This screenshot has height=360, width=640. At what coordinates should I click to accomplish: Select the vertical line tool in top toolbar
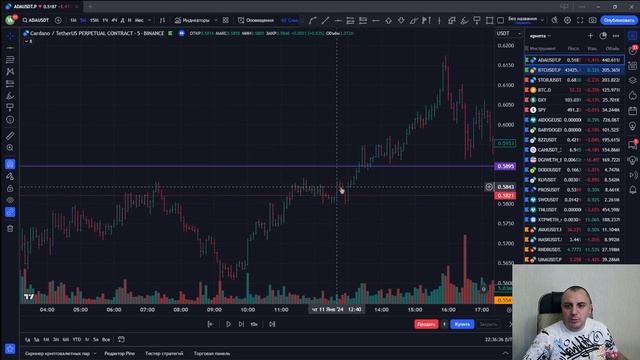pyautogui.click(x=439, y=20)
